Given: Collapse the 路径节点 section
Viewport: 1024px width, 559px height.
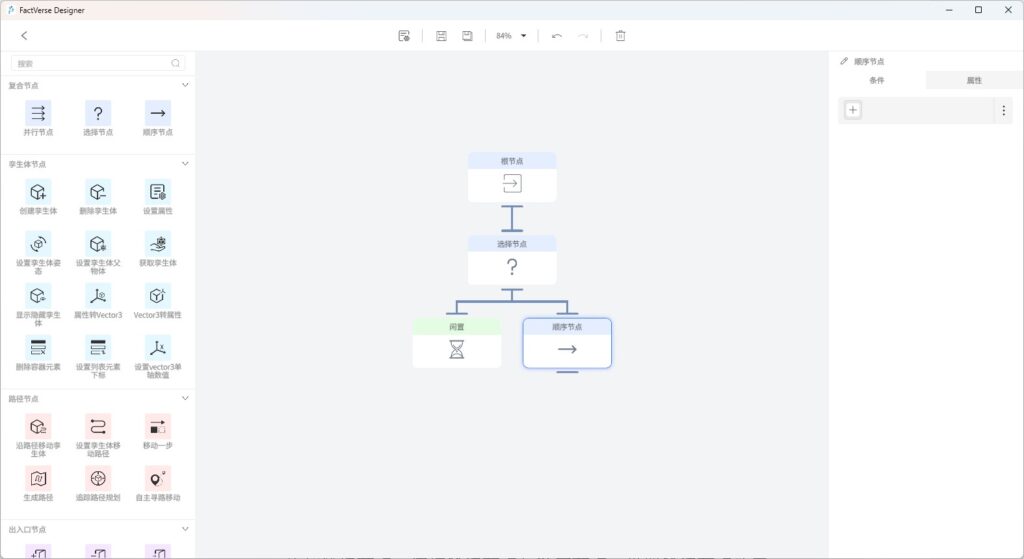Looking at the screenshot, I should point(185,398).
